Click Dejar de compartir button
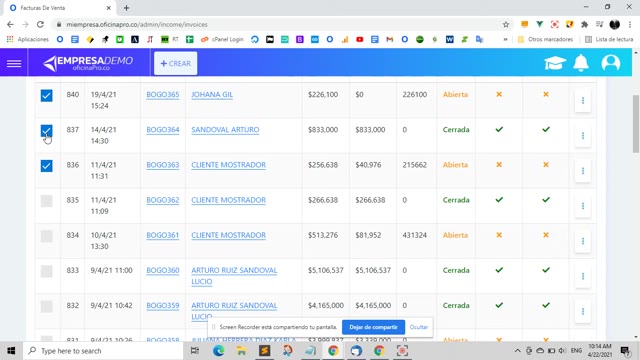This screenshot has height=360, width=640. (x=373, y=327)
